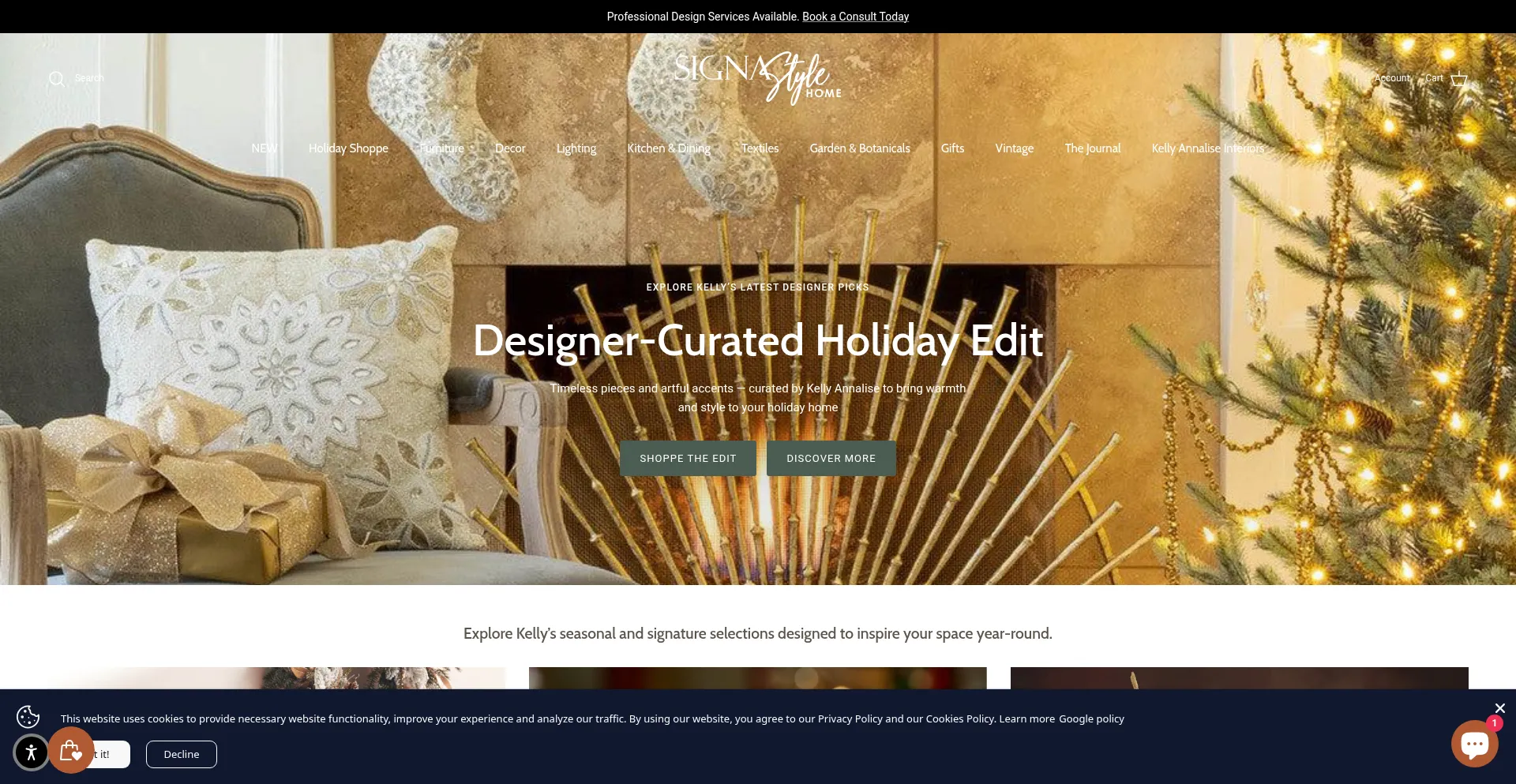The image size is (1516, 784).
Task: Decline the cookies
Action: (181, 754)
